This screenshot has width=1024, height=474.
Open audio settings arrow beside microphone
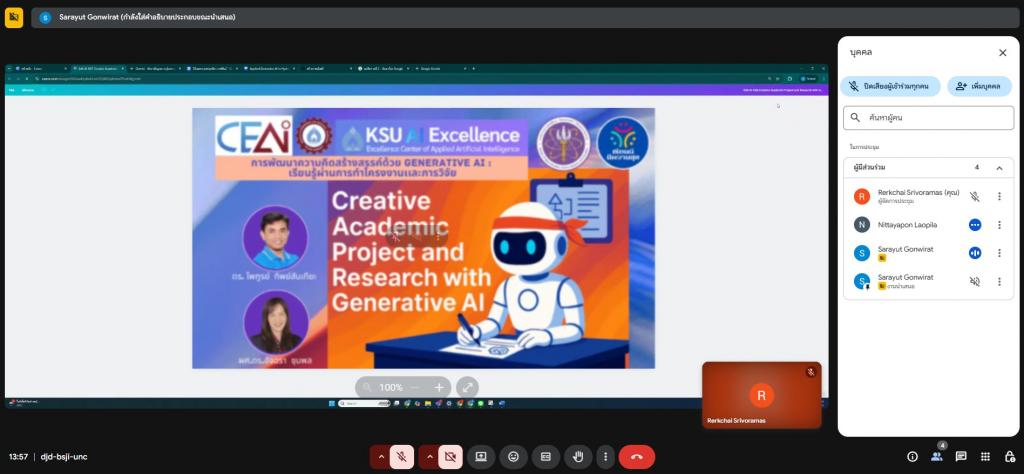click(380, 457)
